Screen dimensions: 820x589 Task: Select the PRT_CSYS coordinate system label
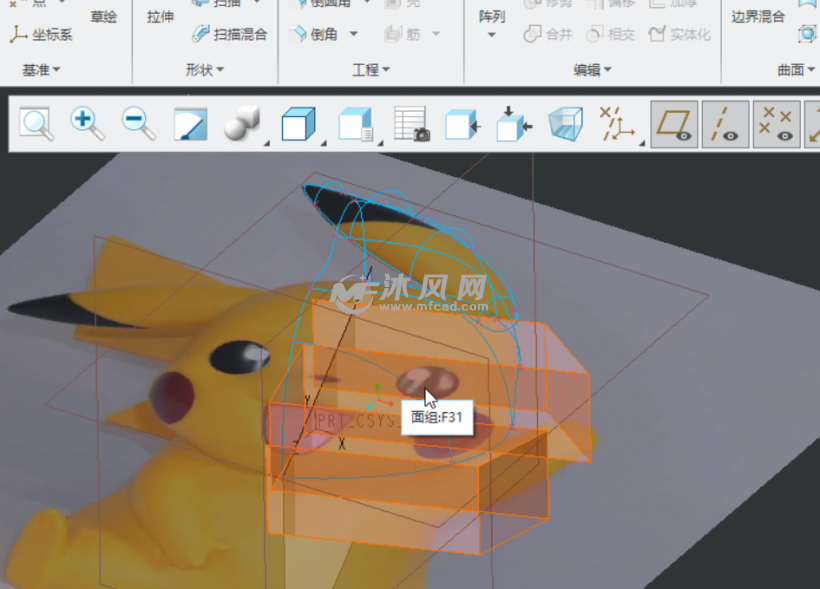tap(358, 421)
